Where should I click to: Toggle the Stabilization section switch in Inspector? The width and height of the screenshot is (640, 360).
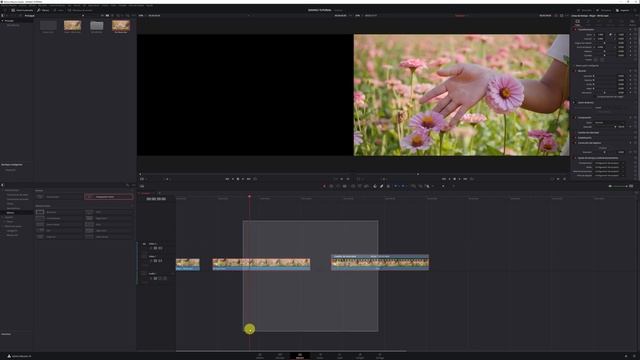(575, 138)
